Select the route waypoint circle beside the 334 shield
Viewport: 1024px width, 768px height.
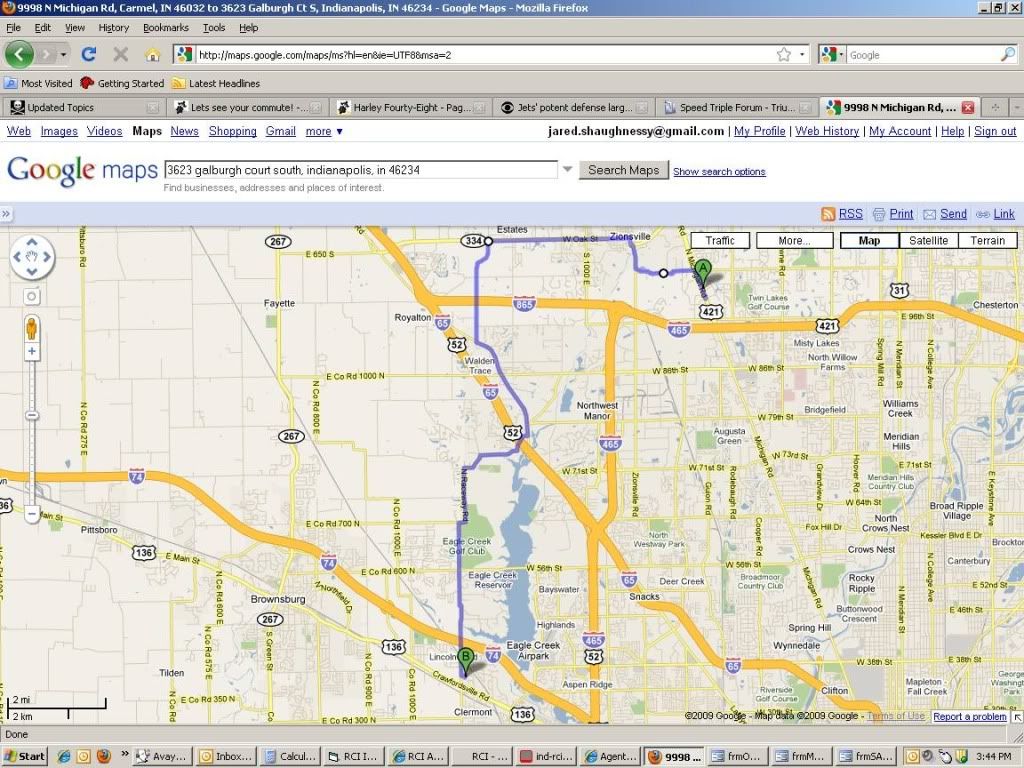point(488,241)
